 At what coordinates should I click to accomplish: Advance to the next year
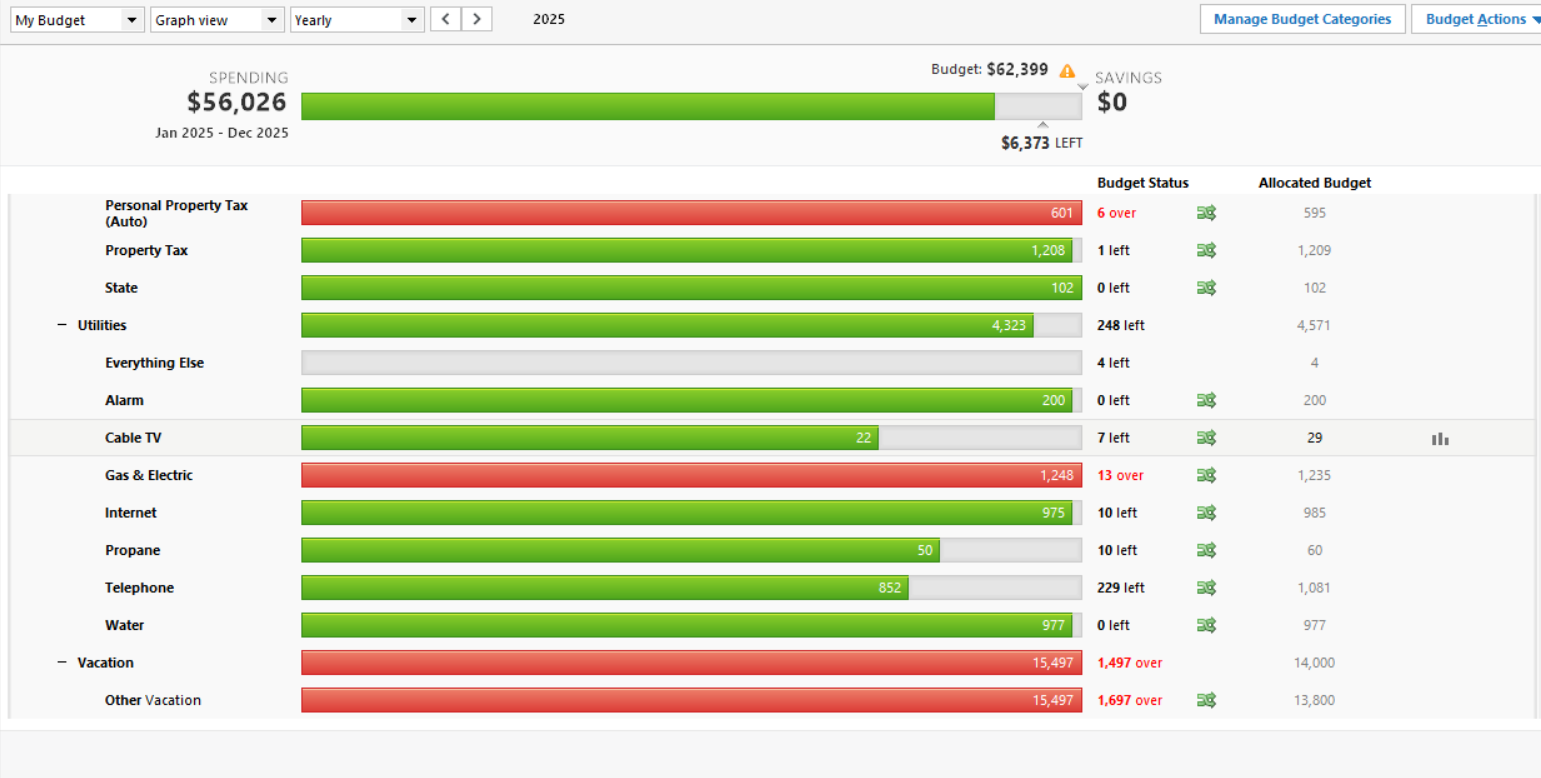point(477,20)
